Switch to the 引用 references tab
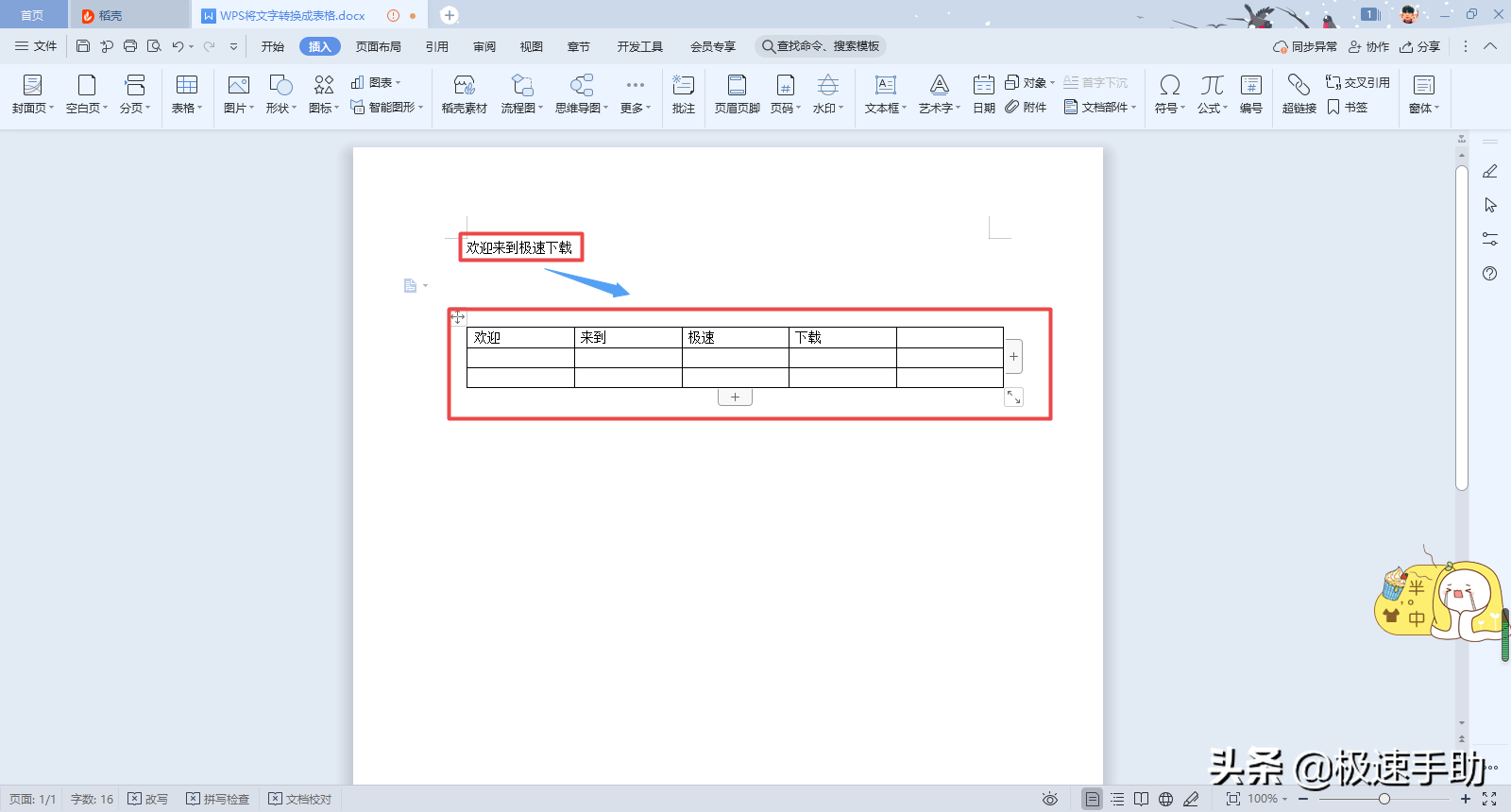Viewport: 1511px width, 812px height. pyautogui.click(x=437, y=46)
